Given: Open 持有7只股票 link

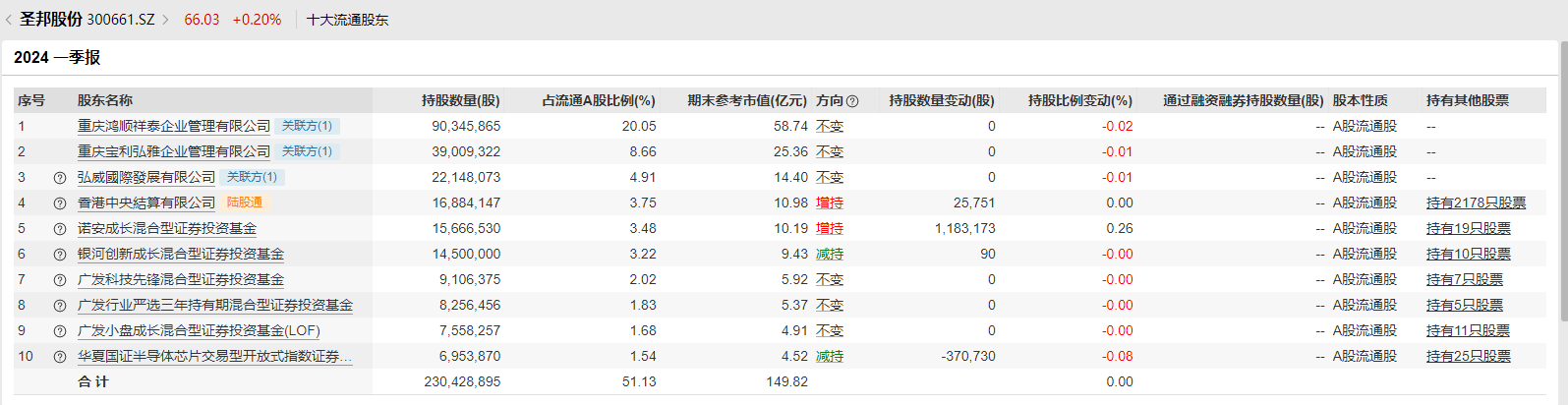Looking at the screenshot, I should [x=1464, y=279].
